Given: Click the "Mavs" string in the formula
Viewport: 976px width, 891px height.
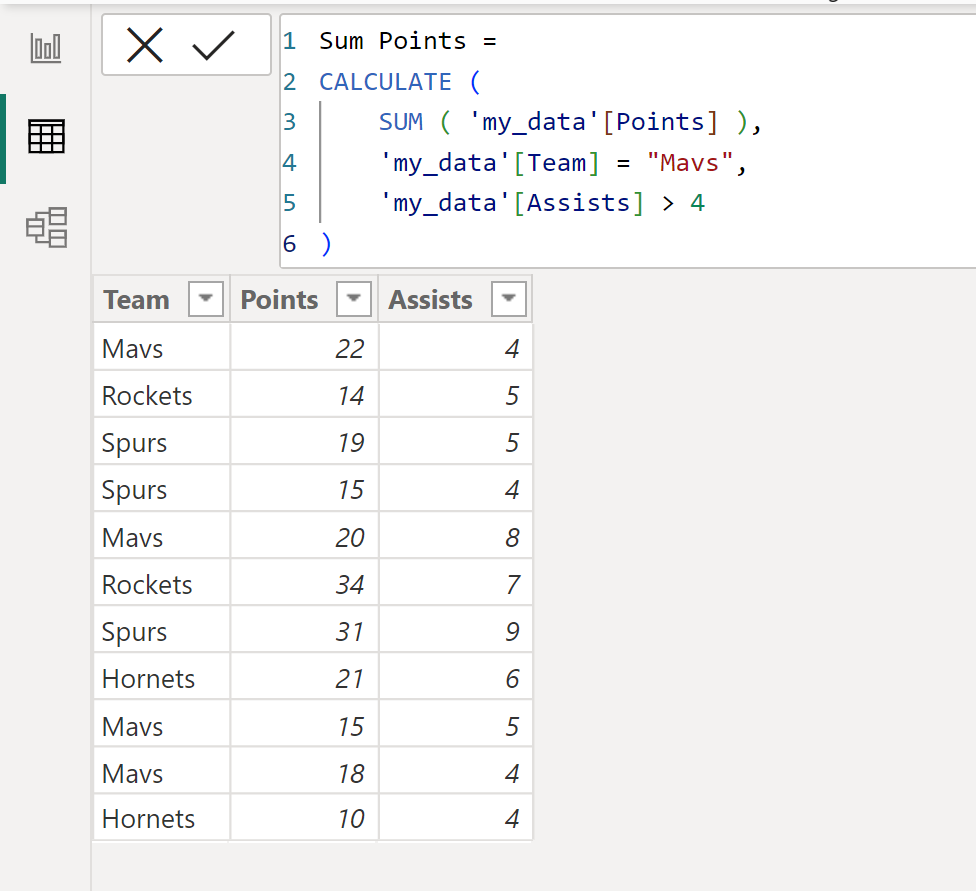Looking at the screenshot, I should (690, 161).
